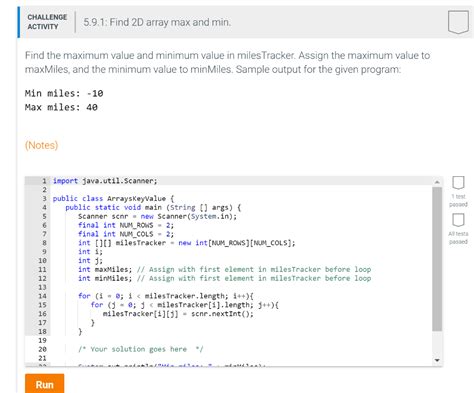
Task: Click line number 19 in the gutter
Action: pos(42,340)
